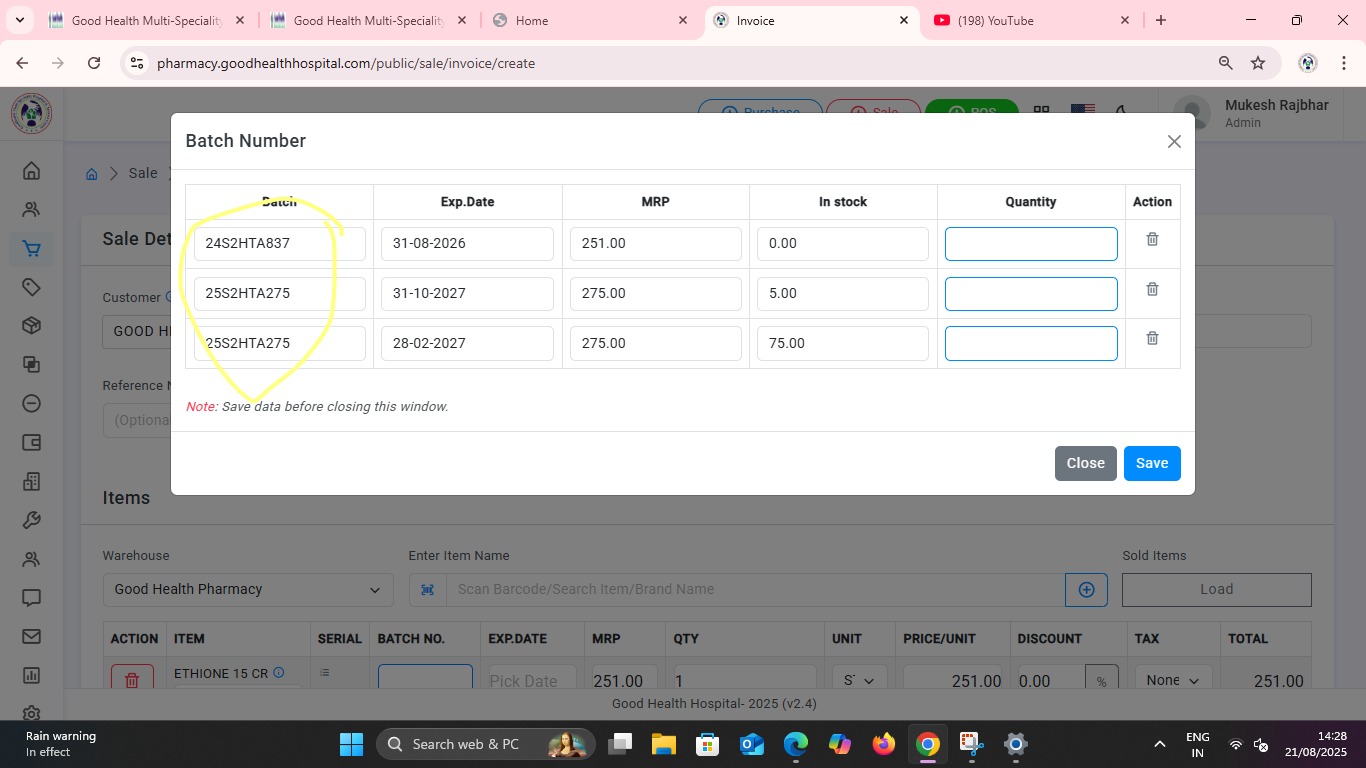Viewport: 1366px width, 768px height.
Task: Focus quantity field for batch 24S2HTA837
Action: [1031, 244]
